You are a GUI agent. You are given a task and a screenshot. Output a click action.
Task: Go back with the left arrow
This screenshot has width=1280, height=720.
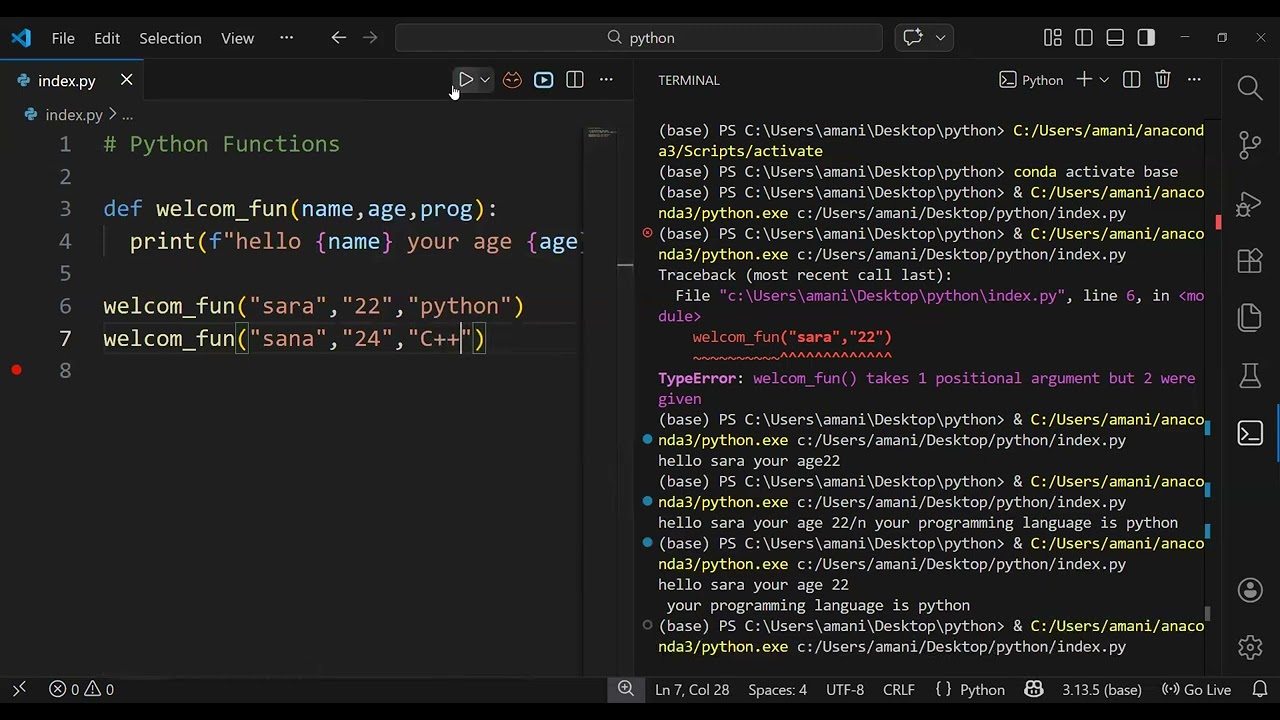339,38
